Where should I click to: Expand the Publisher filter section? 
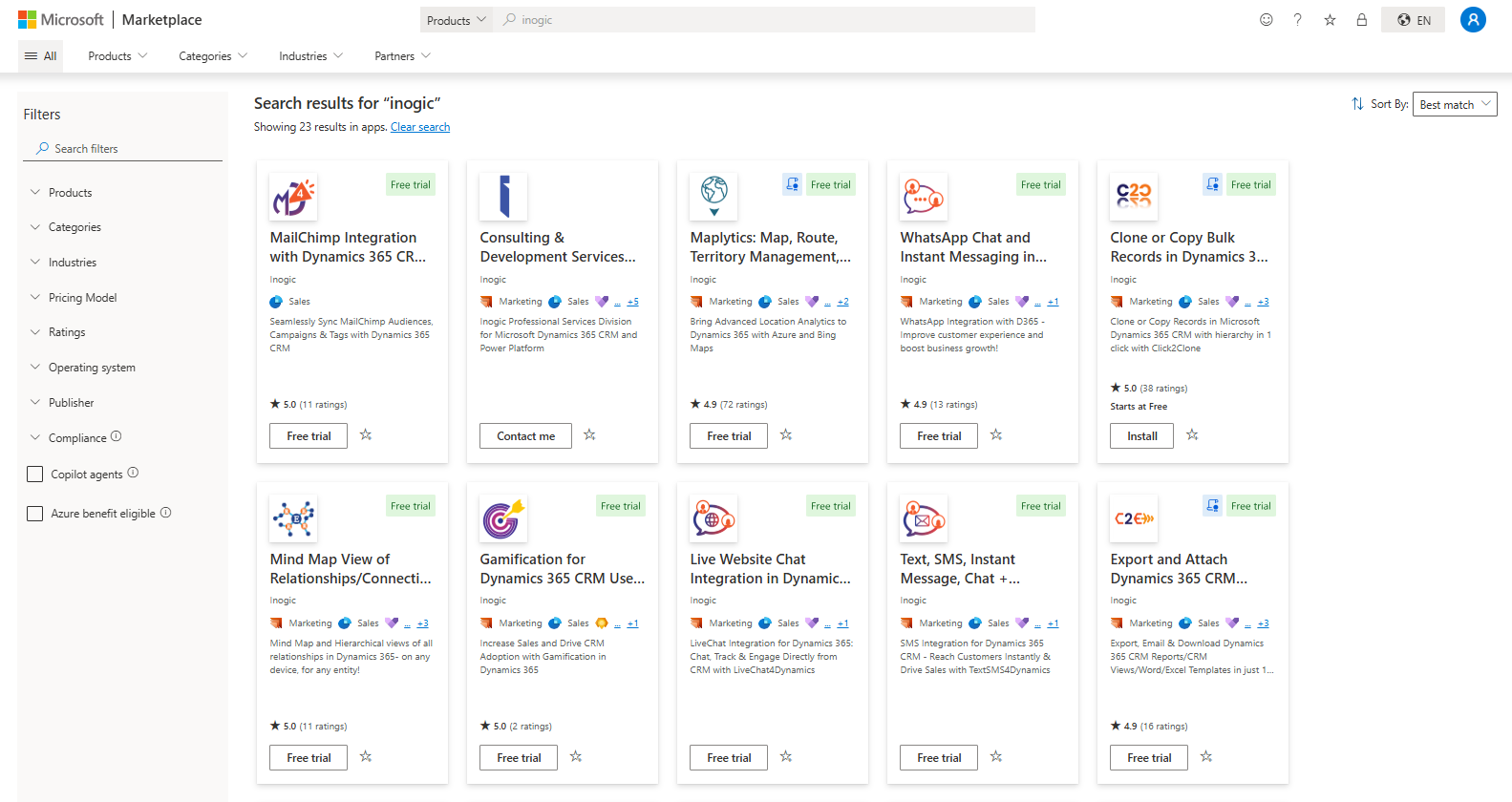tap(71, 403)
